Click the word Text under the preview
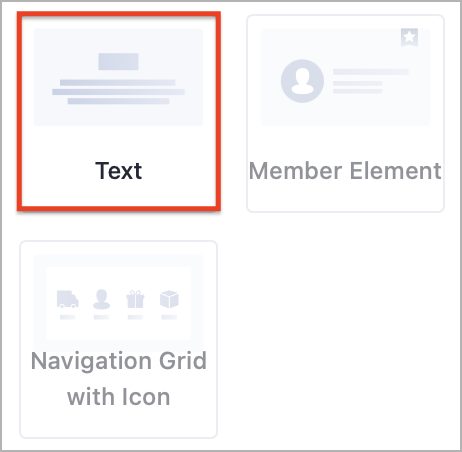 point(119,171)
